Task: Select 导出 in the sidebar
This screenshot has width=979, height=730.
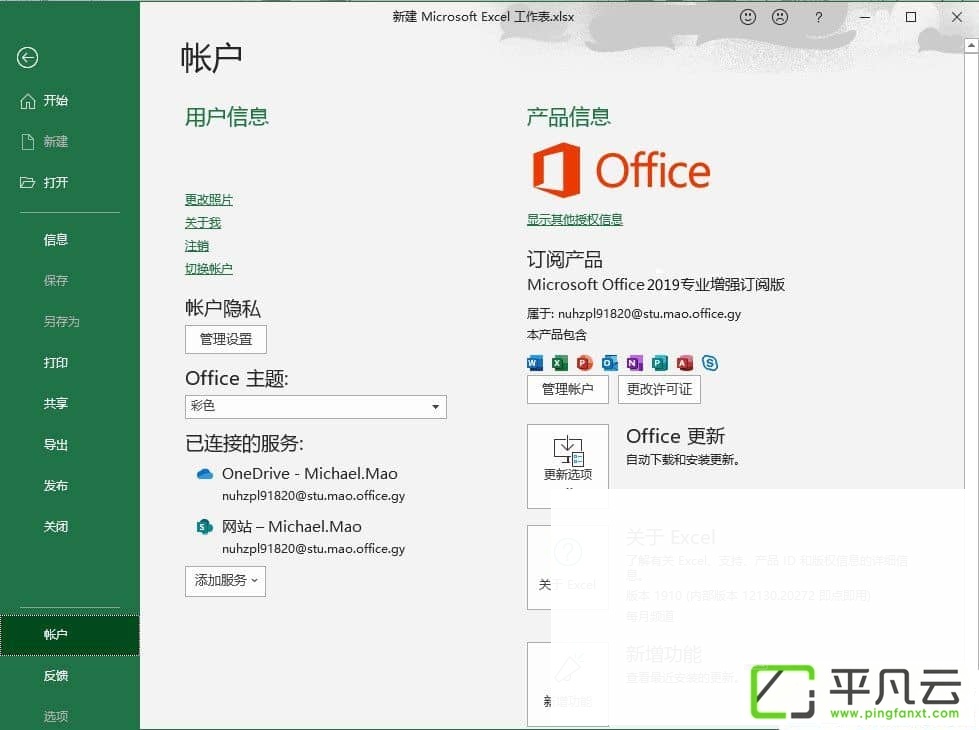Action: coord(56,445)
